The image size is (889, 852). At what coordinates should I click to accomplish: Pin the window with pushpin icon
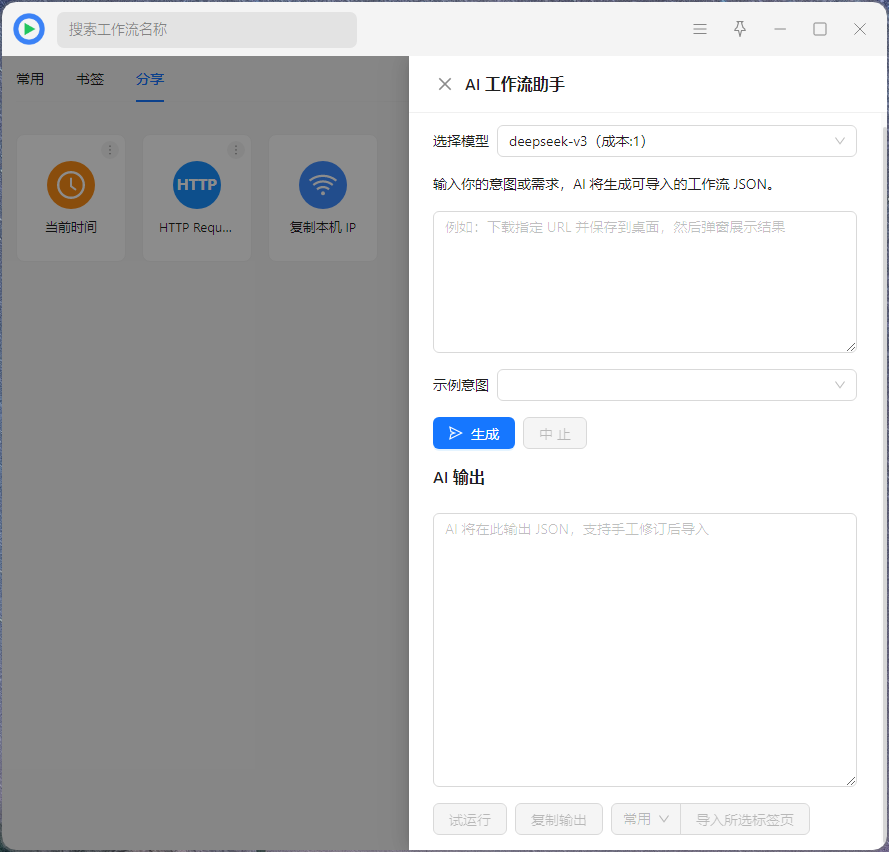click(x=740, y=29)
